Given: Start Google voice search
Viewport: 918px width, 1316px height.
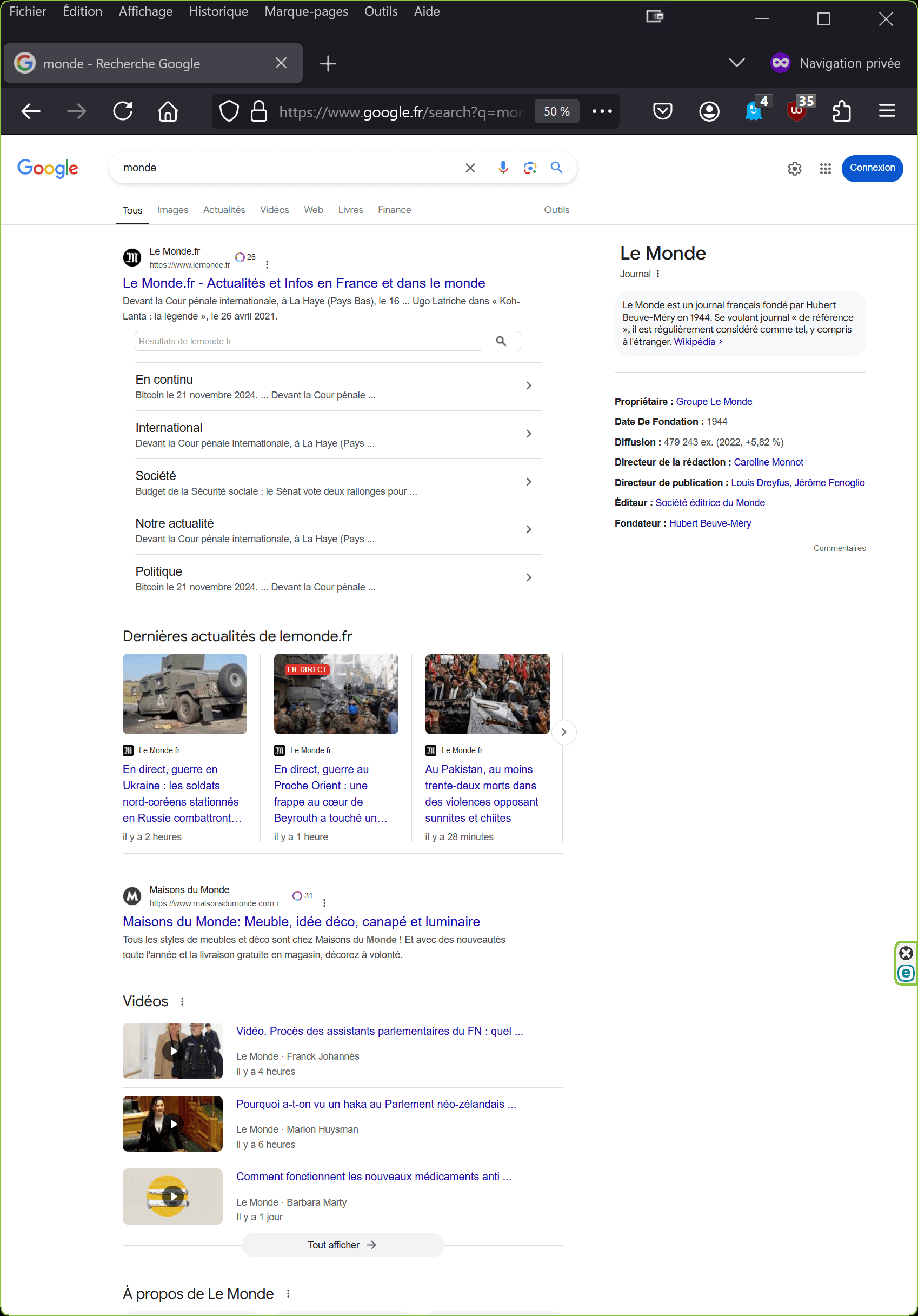Looking at the screenshot, I should 503,168.
